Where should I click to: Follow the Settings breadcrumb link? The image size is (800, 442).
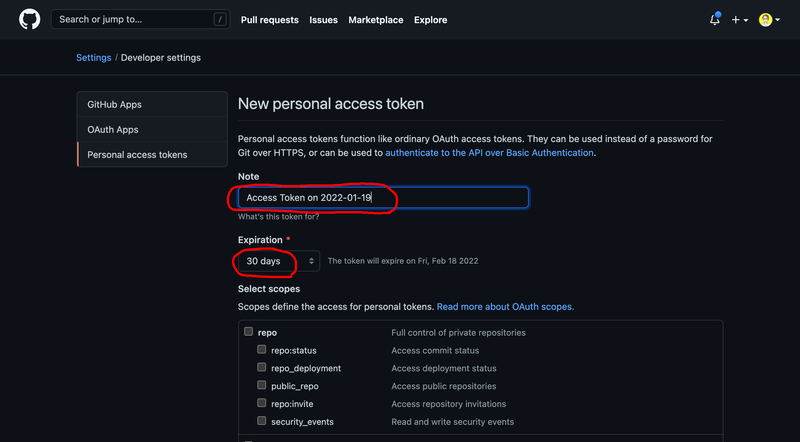click(94, 58)
